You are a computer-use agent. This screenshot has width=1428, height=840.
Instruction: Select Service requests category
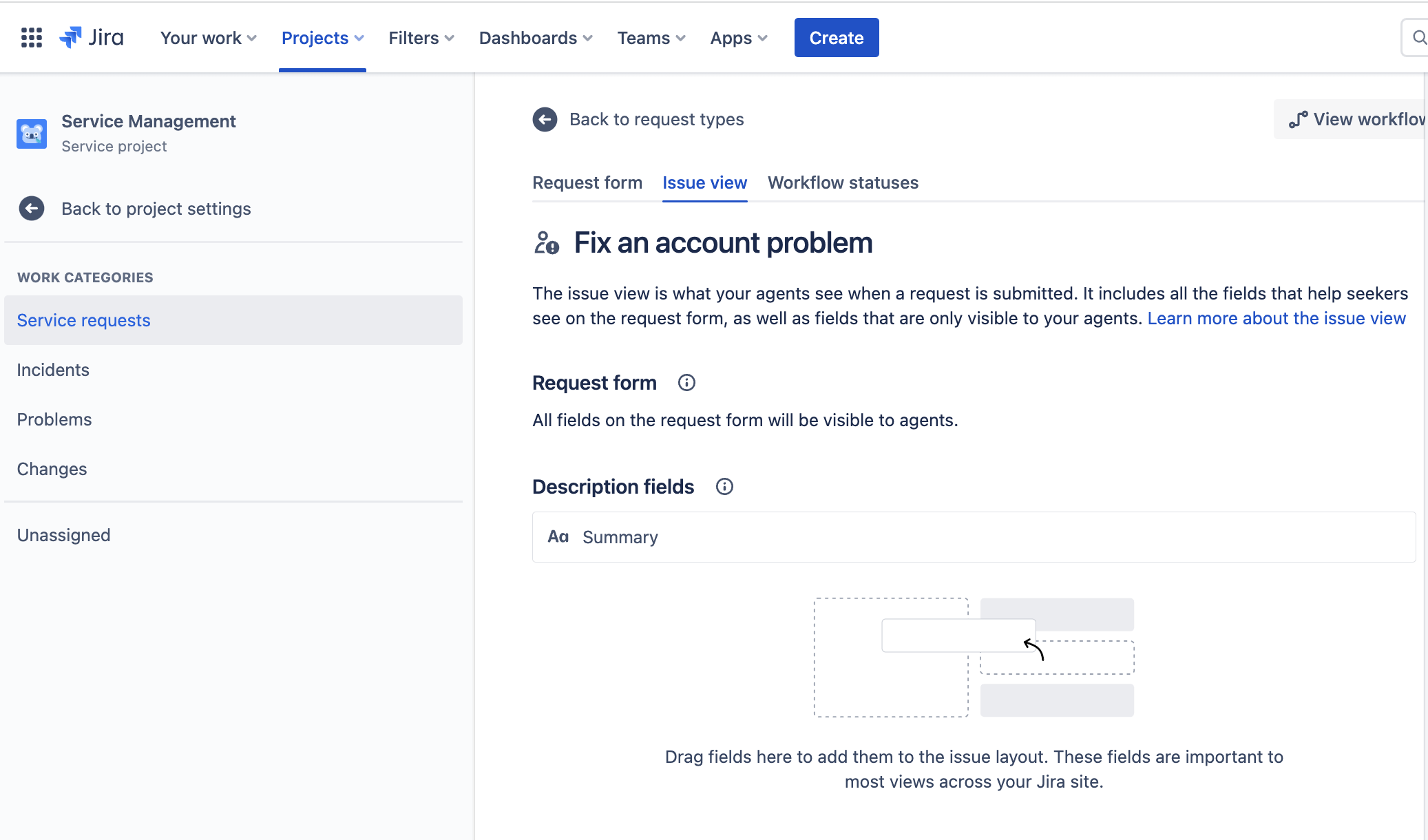pyautogui.click(x=233, y=320)
